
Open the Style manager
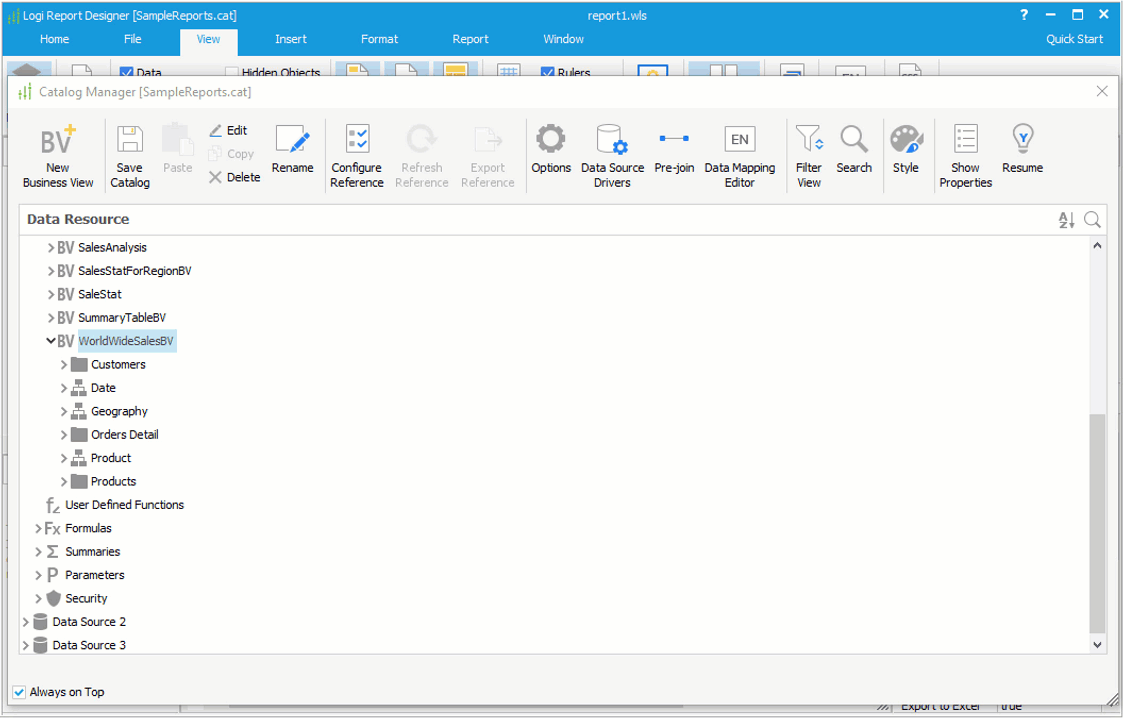[905, 152]
